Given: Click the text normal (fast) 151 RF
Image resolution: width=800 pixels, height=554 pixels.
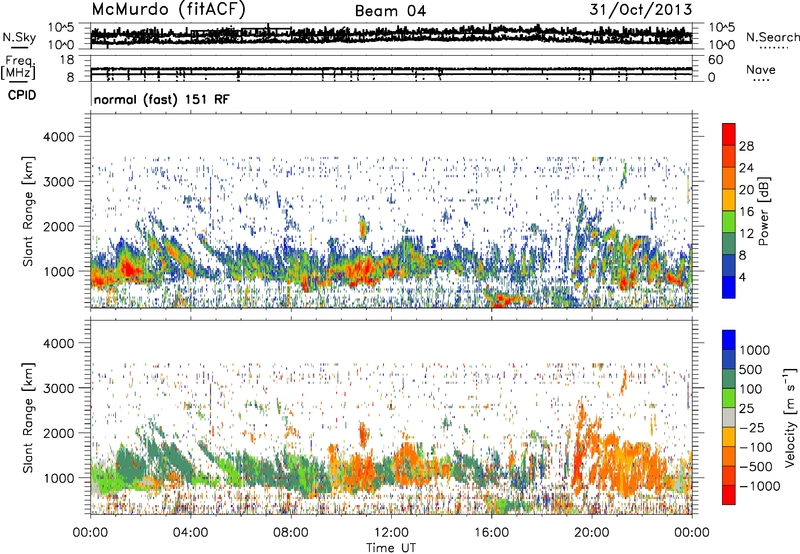Looking at the screenshot, I should point(161,99).
